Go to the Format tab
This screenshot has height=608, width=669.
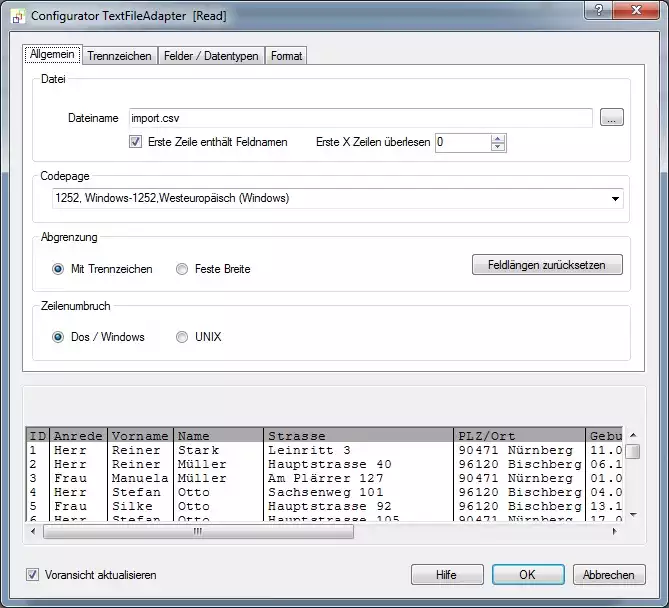click(286, 56)
